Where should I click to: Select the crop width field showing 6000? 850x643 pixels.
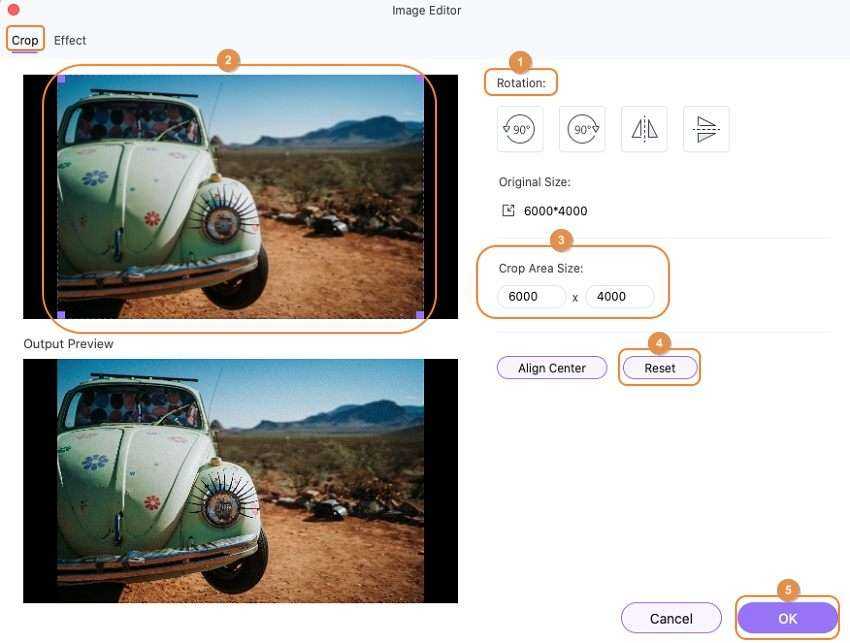tap(531, 297)
